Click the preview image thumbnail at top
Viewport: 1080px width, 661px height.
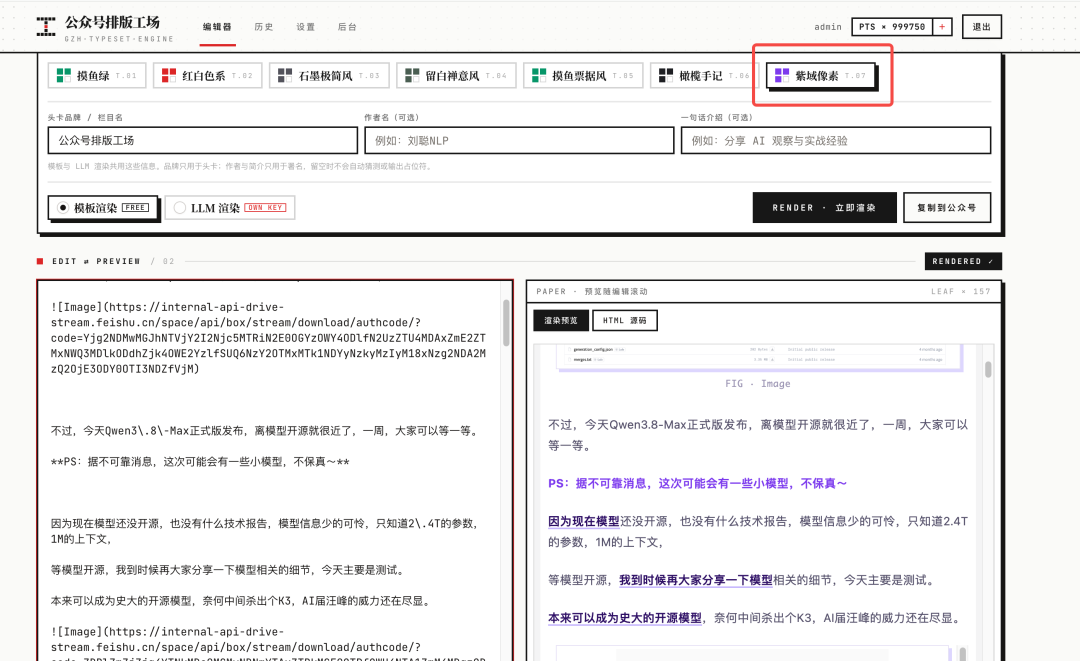click(758, 357)
